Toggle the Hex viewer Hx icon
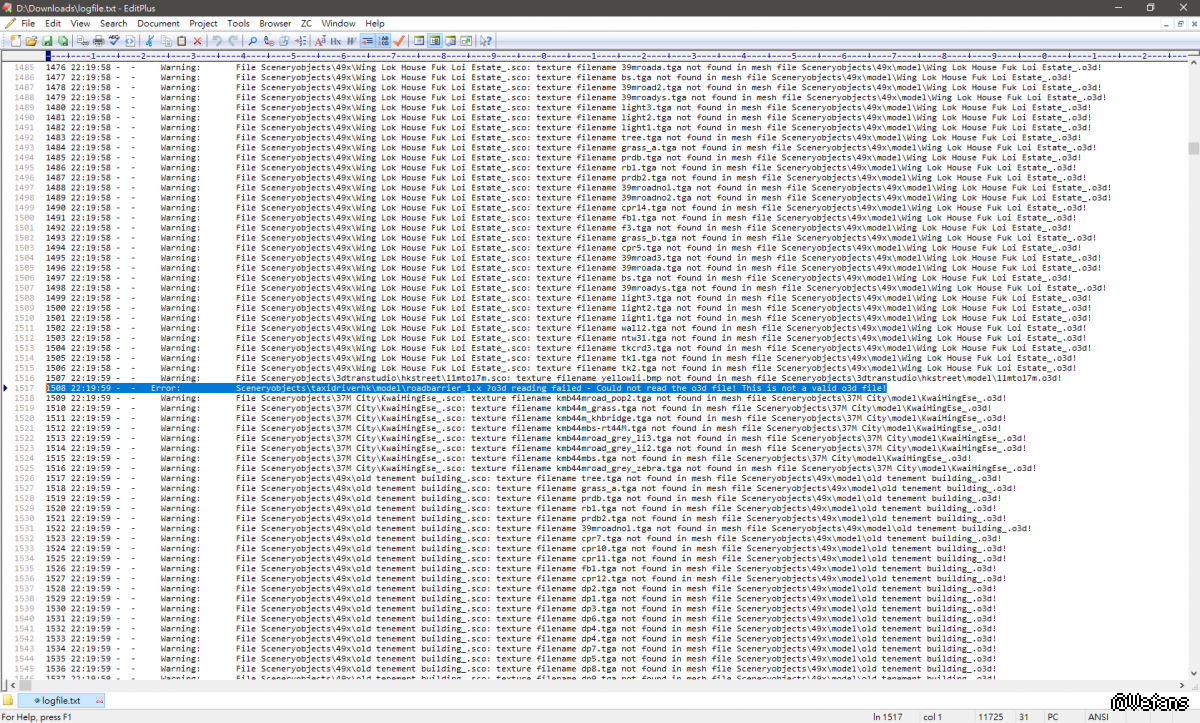Image resolution: width=1200 pixels, height=723 pixels. coord(336,40)
